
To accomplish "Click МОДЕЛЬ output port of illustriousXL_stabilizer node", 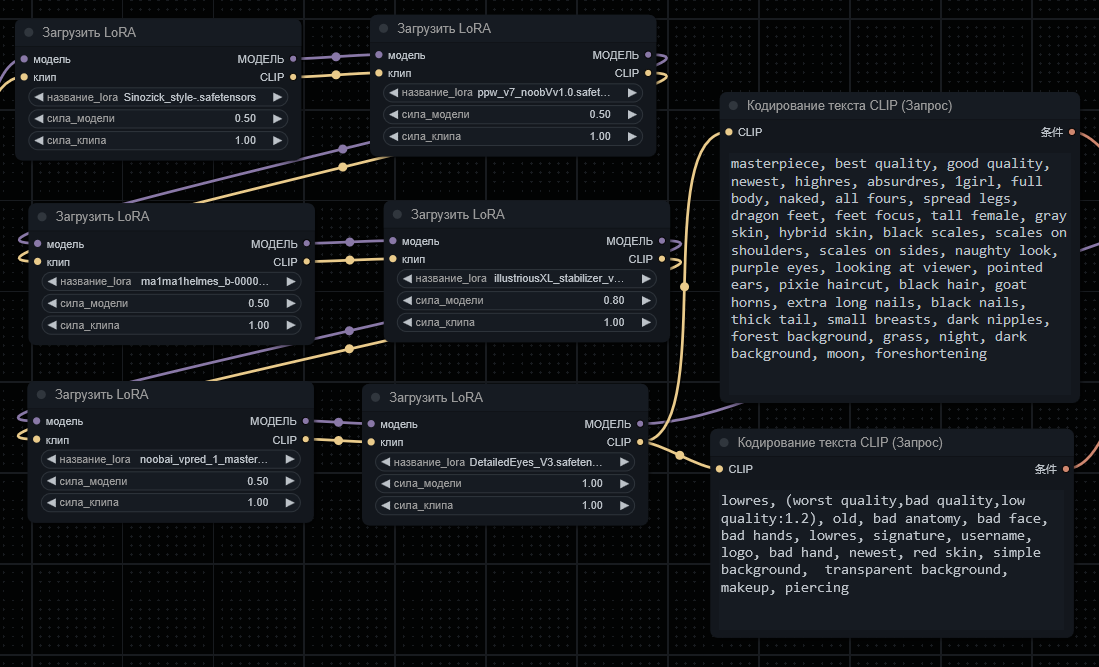I will 662,241.
